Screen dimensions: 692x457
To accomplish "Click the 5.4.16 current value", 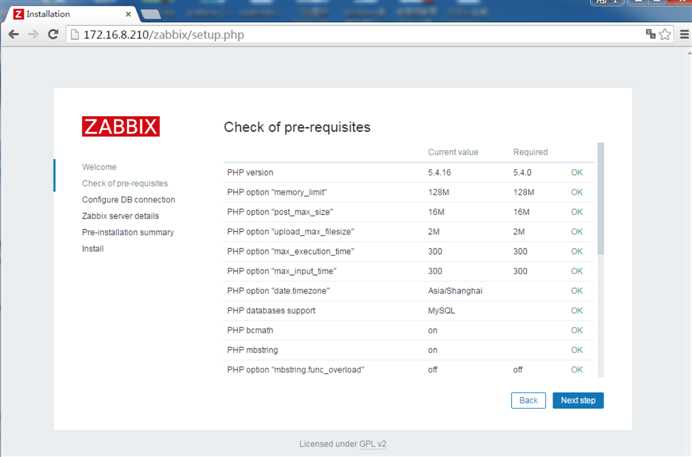I will coord(439,172).
